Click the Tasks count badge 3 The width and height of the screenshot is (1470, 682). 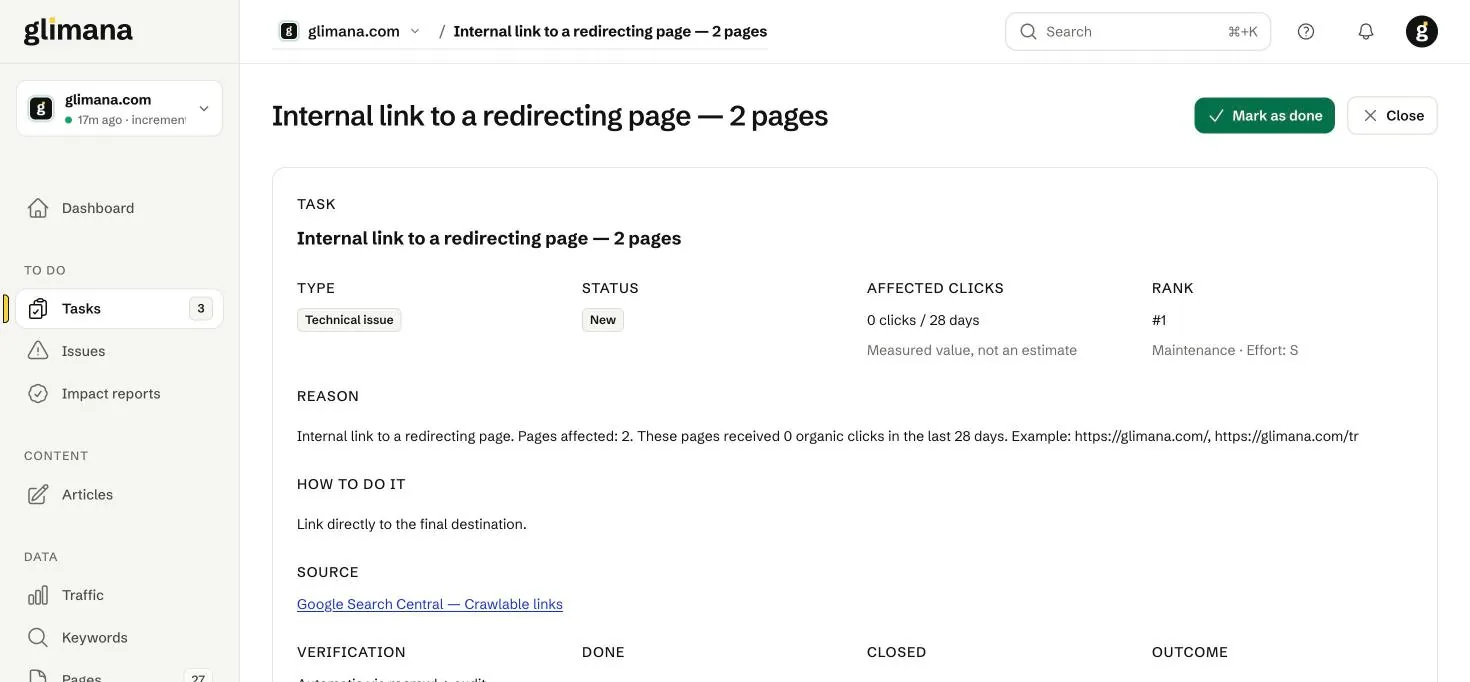click(201, 309)
